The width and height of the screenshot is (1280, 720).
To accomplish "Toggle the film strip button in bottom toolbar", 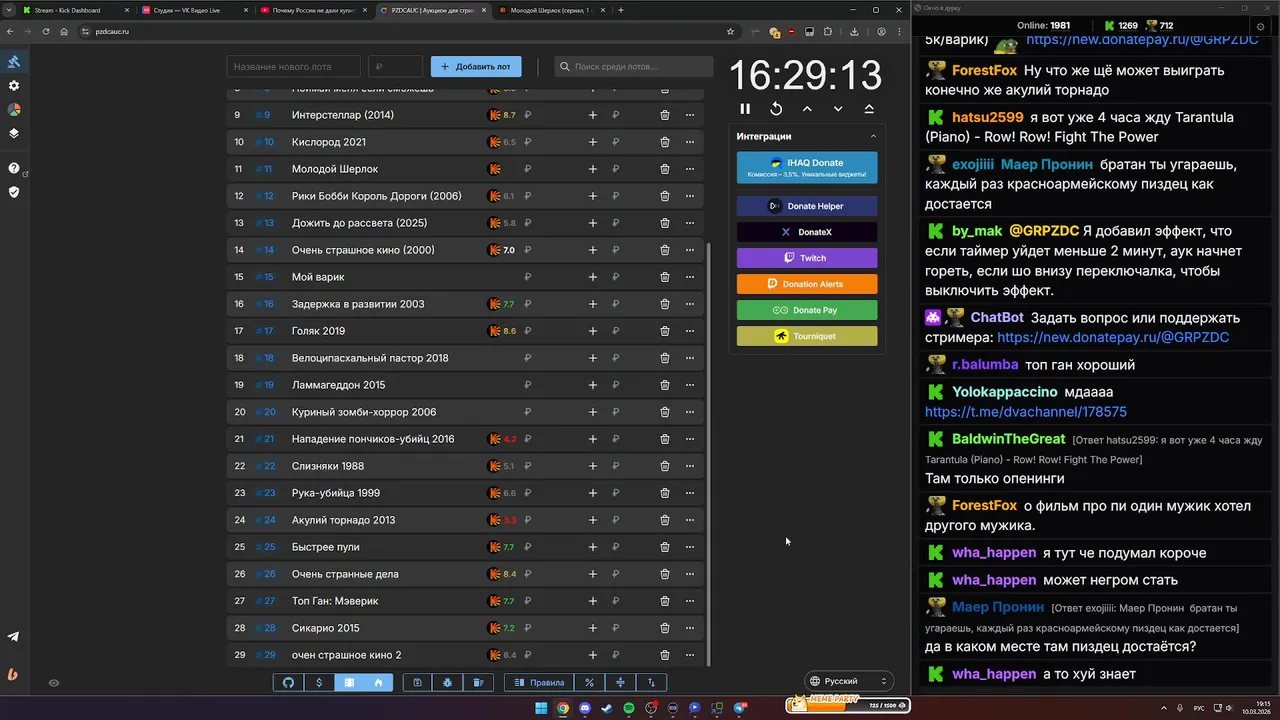I will (x=349, y=683).
